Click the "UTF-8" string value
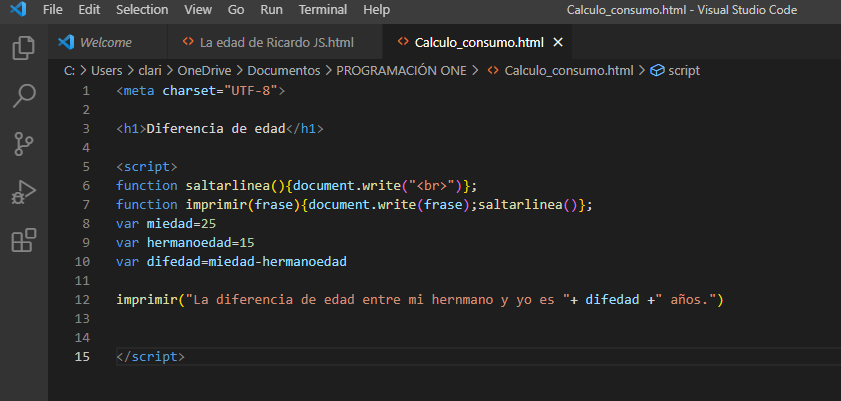Image resolution: width=841 pixels, height=401 pixels. coord(250,91)
